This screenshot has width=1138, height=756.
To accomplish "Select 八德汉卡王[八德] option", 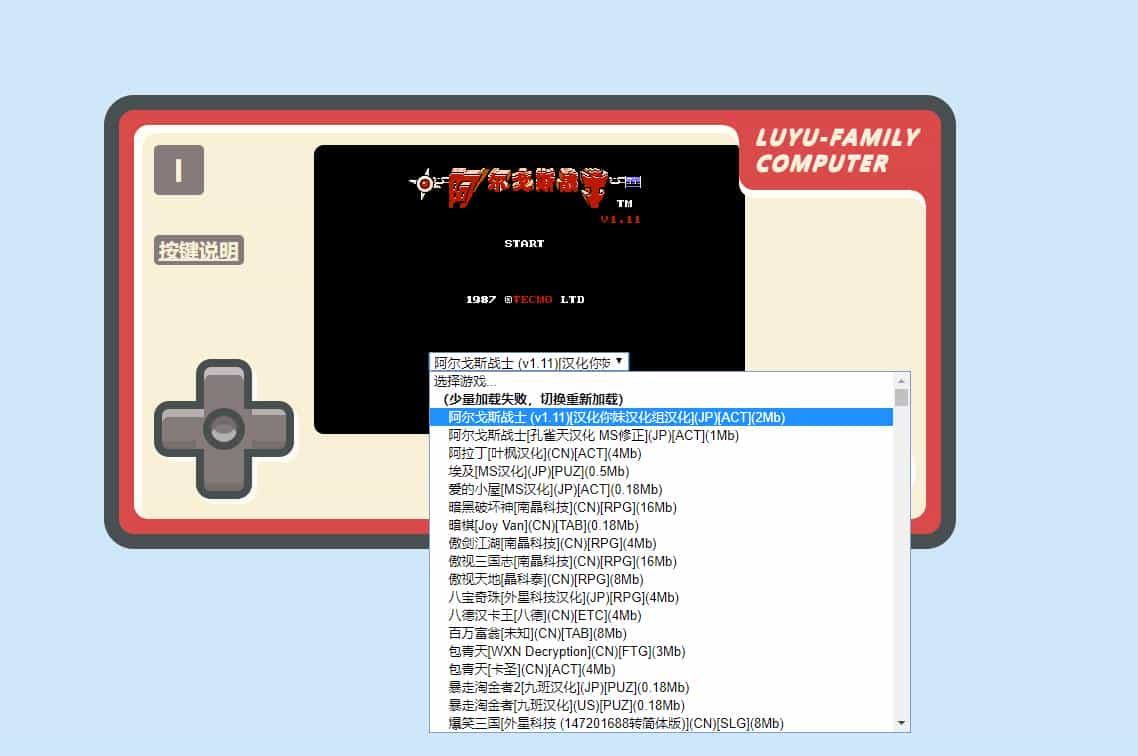I will (660, 615).
